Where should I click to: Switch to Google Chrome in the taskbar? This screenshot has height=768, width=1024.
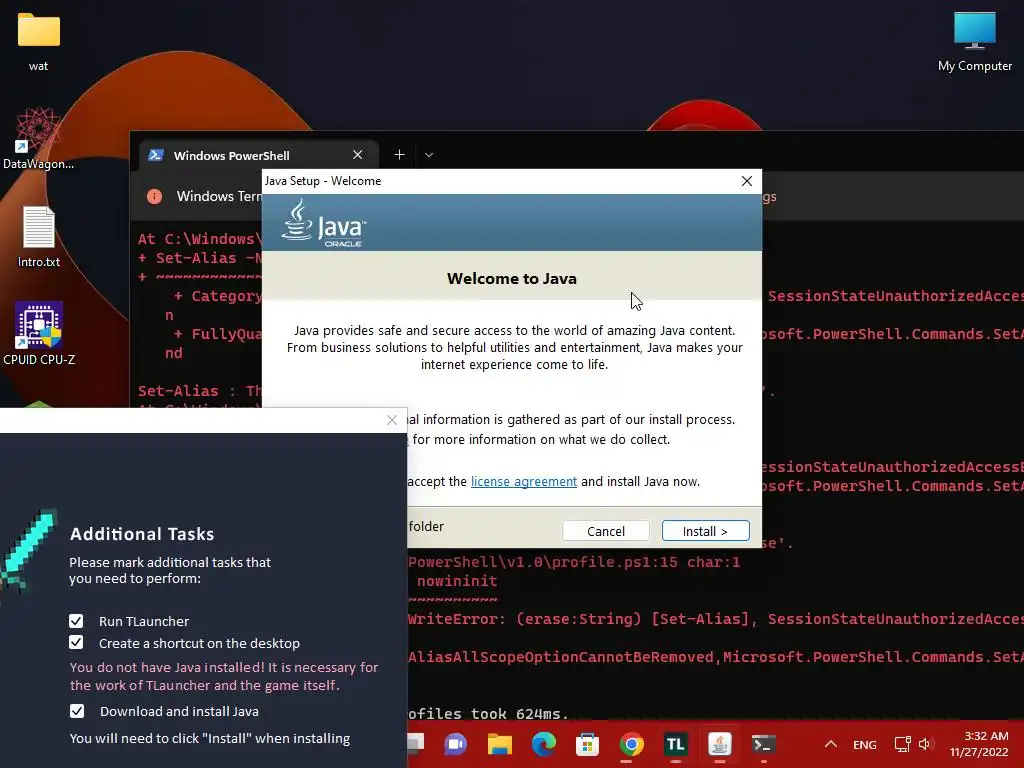pyautogui.click(x=632, y=744)
